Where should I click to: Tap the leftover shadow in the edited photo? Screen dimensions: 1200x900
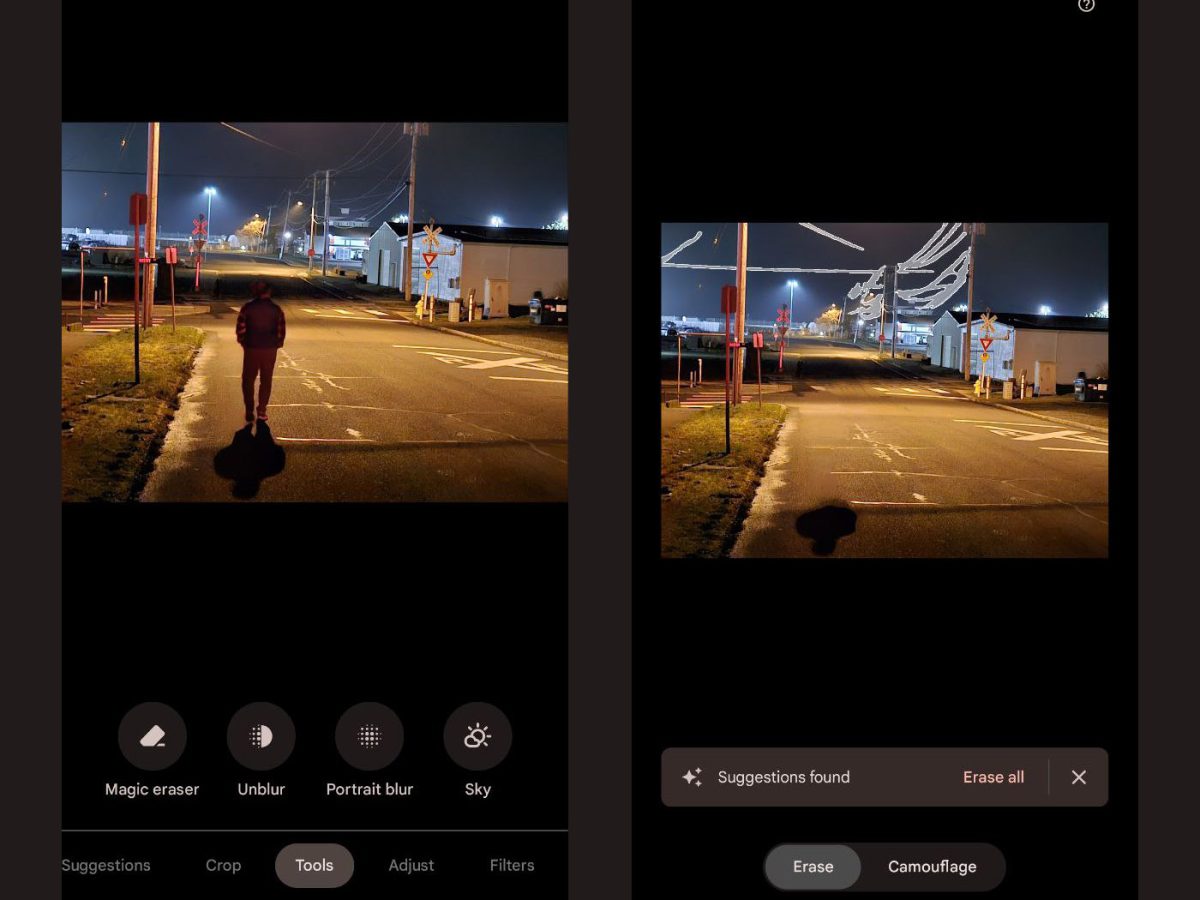826,527
